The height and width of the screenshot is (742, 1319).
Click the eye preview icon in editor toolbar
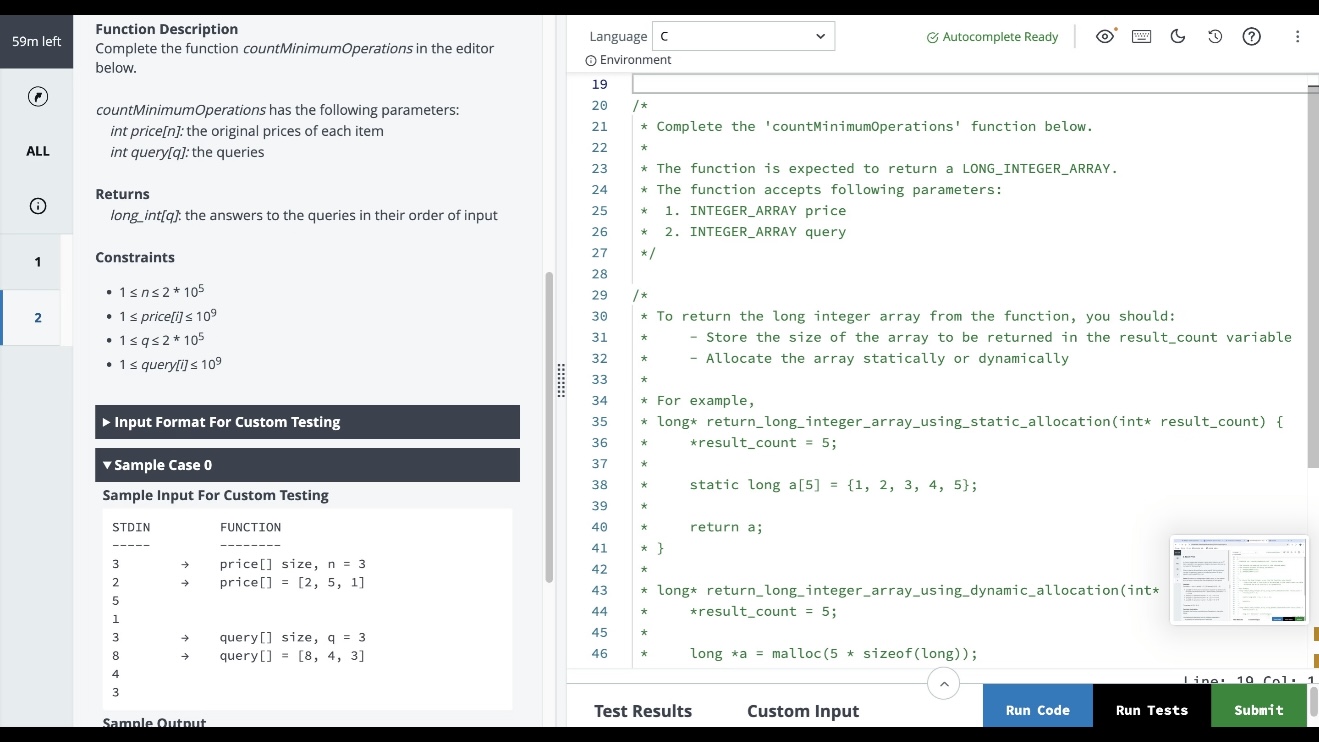(1105, 37)
